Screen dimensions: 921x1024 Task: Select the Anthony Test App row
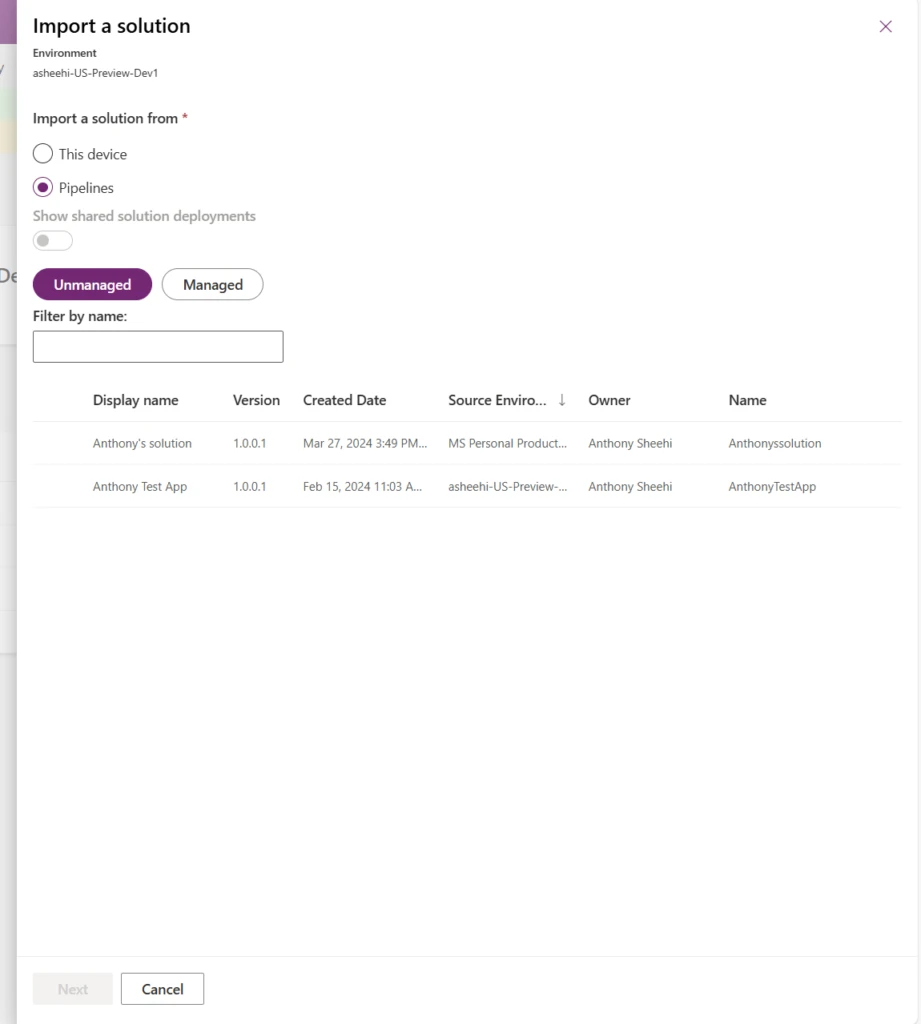(140, 487)
